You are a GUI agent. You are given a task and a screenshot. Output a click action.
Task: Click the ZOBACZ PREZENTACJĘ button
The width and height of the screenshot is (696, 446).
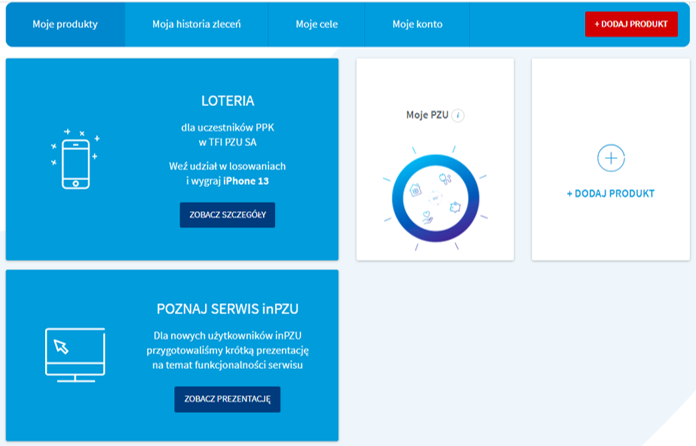[x=227, y=399]
